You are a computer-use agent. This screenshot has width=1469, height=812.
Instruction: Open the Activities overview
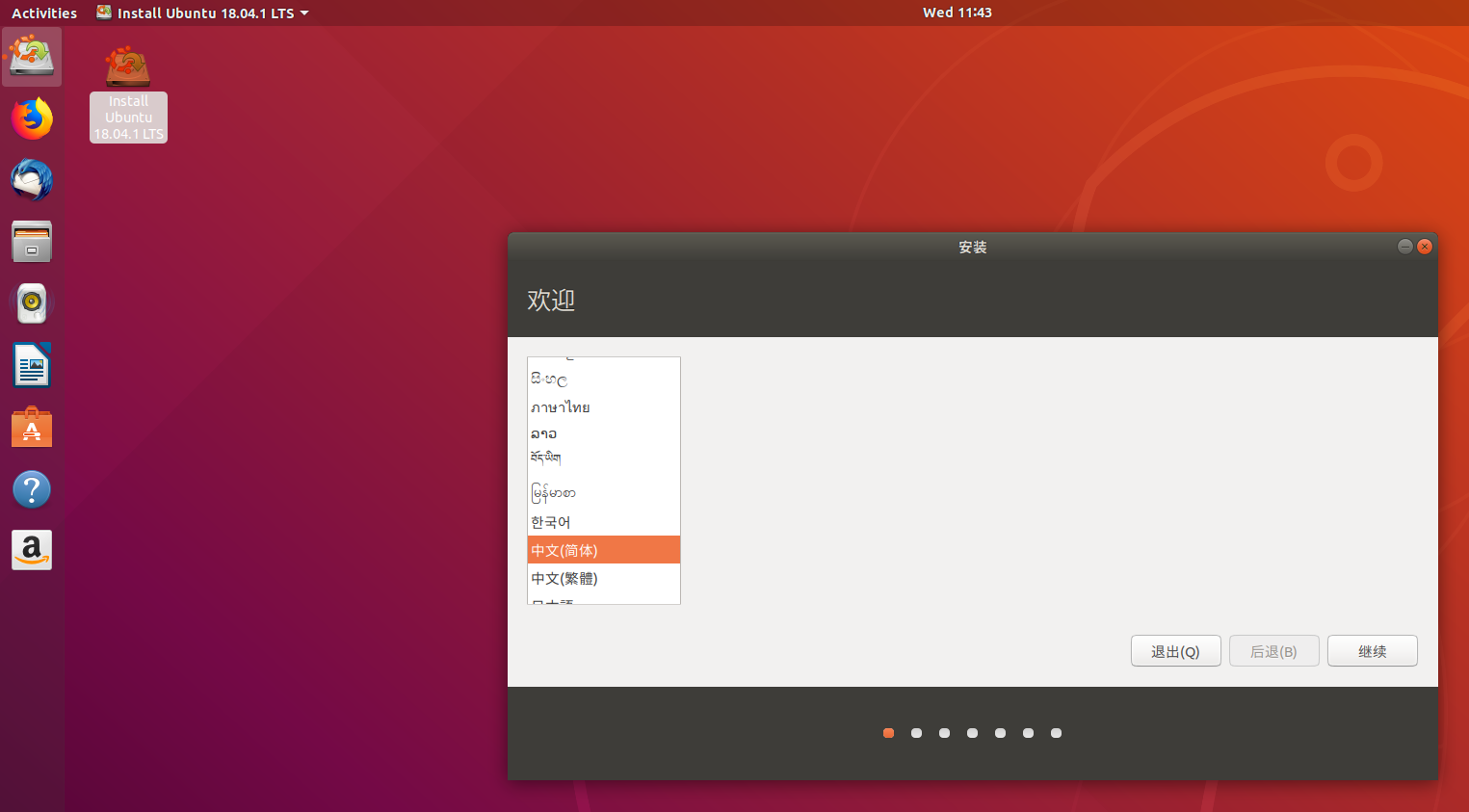(x=44, y=13)
